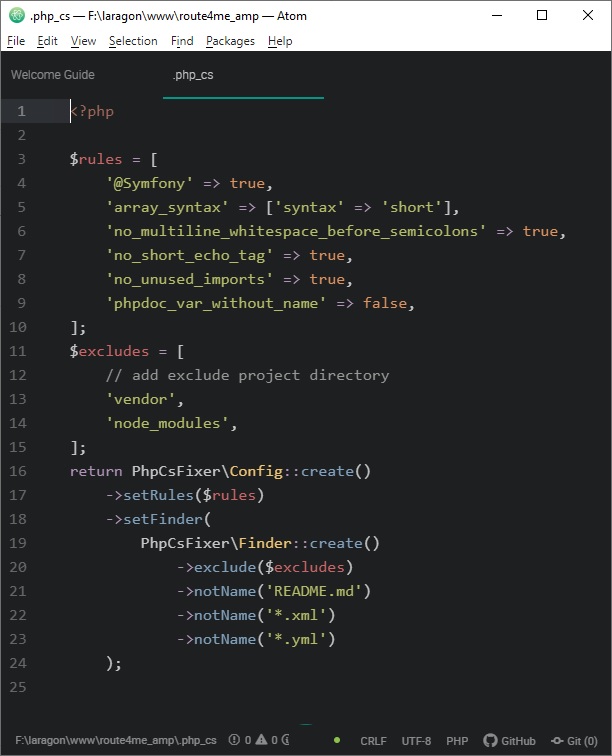Switch to the Welcome Guide tab

(x=53, y=75)
